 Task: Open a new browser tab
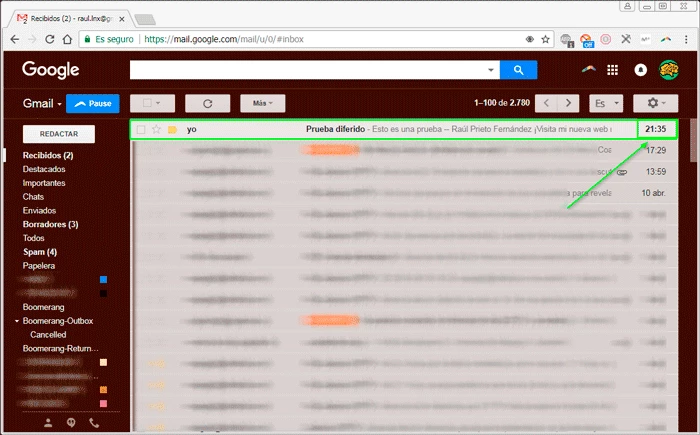(x=145, y=19)
